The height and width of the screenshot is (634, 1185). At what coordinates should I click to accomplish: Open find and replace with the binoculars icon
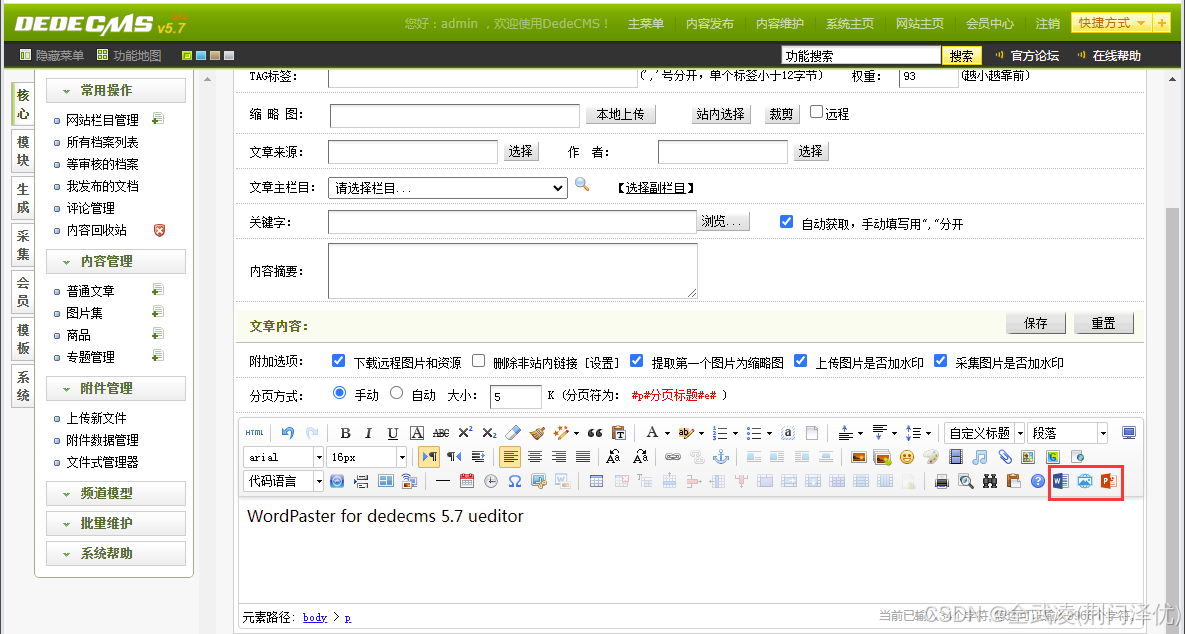point(990,481)
